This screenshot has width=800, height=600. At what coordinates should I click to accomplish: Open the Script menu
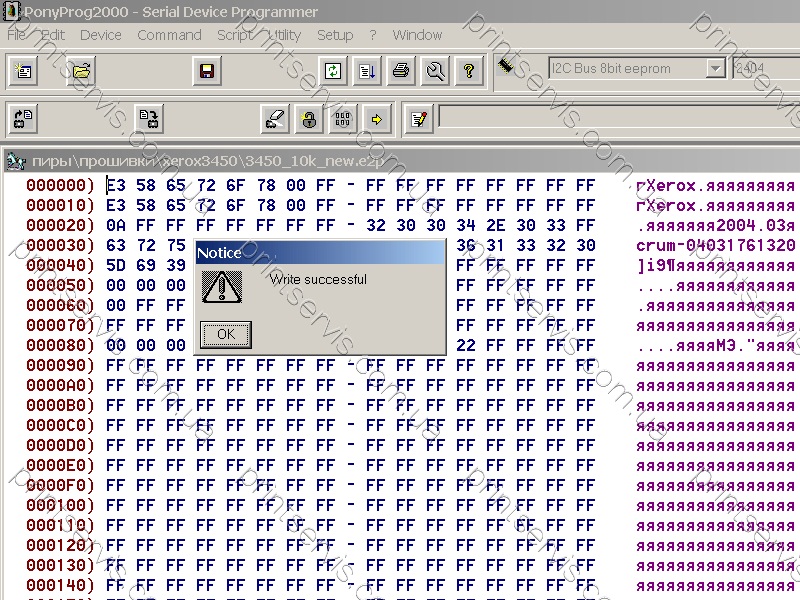[234, 35]
